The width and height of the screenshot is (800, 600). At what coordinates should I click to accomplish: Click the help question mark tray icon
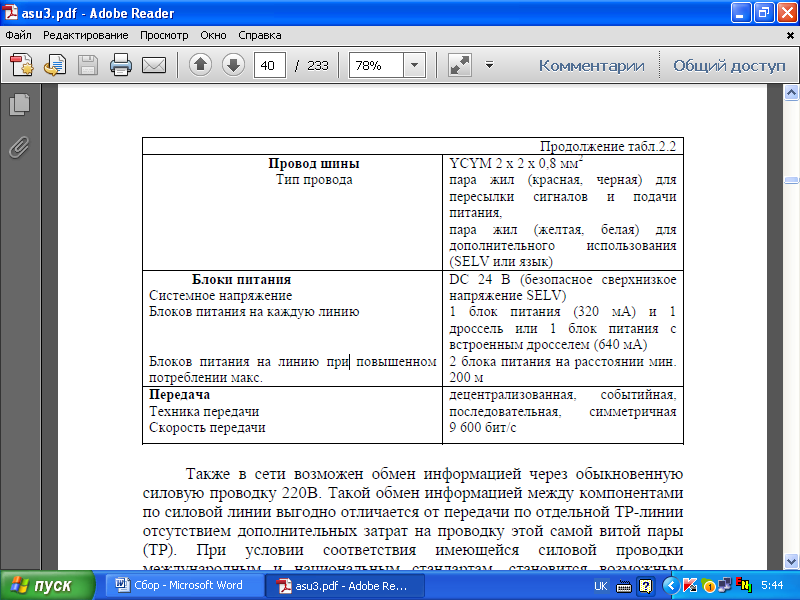pos(645,586)
